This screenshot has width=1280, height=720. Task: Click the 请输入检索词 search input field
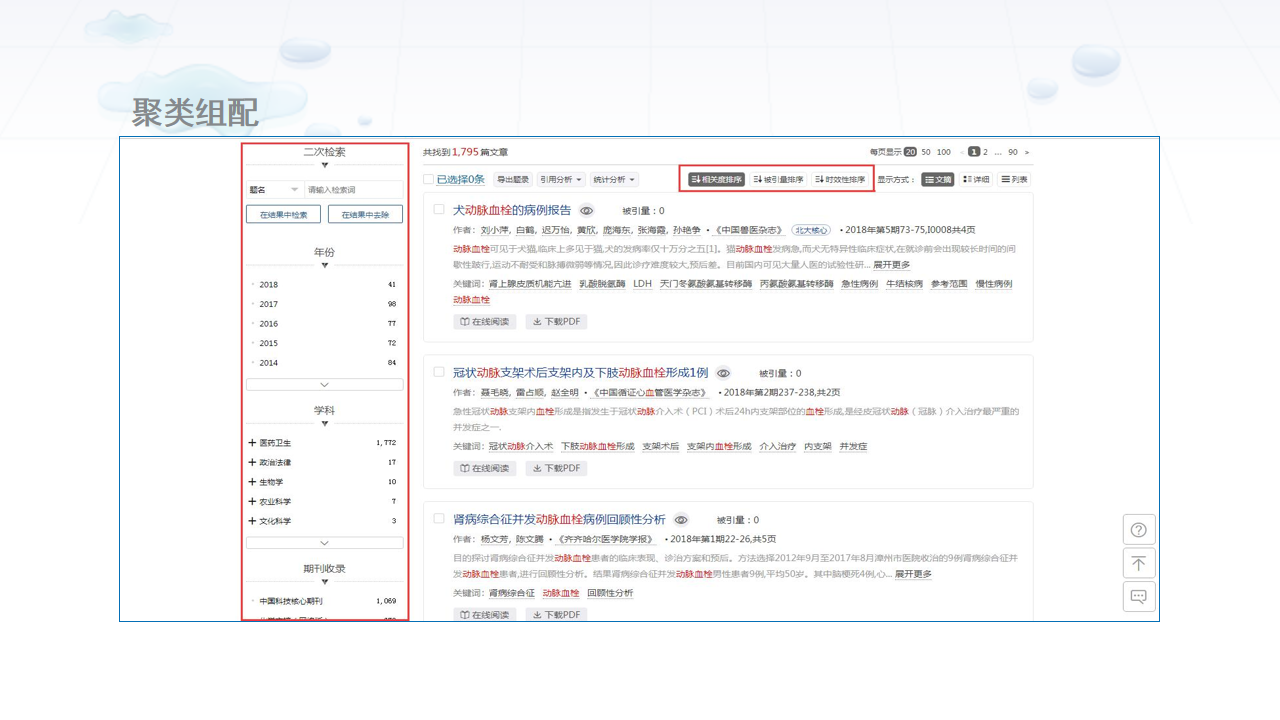pyautogui.click(x=353, y=189)
